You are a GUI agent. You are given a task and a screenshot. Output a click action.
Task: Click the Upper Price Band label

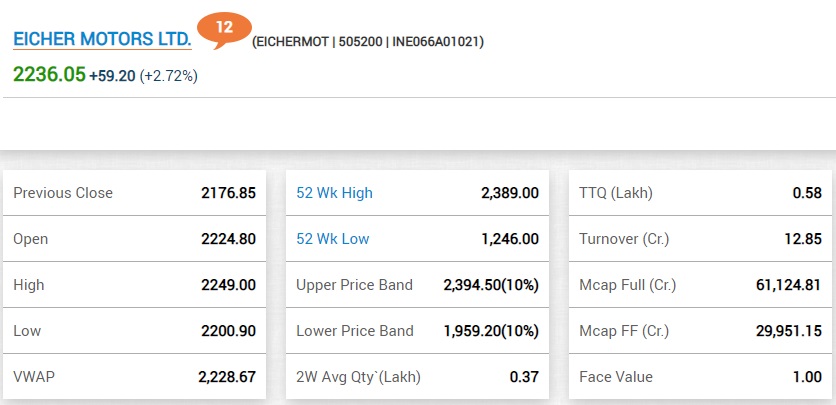coord(354,285)
